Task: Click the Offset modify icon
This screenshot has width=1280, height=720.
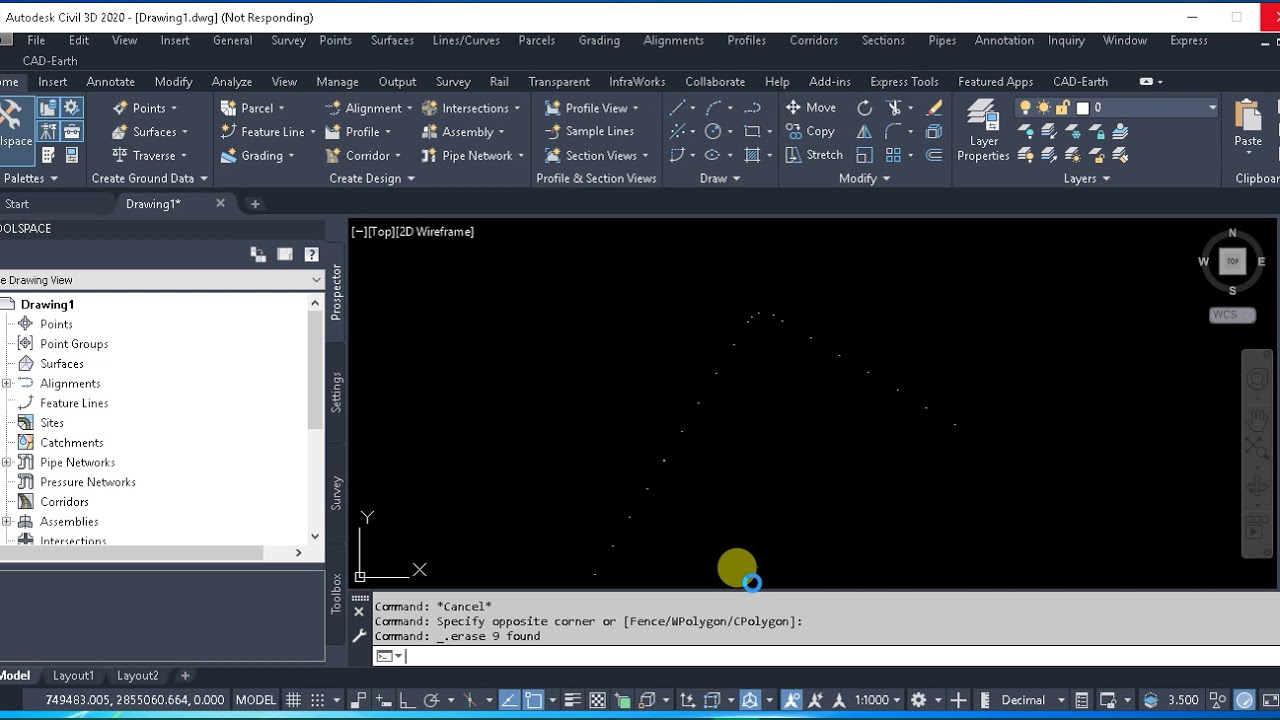Action: [x=934, y=155]
